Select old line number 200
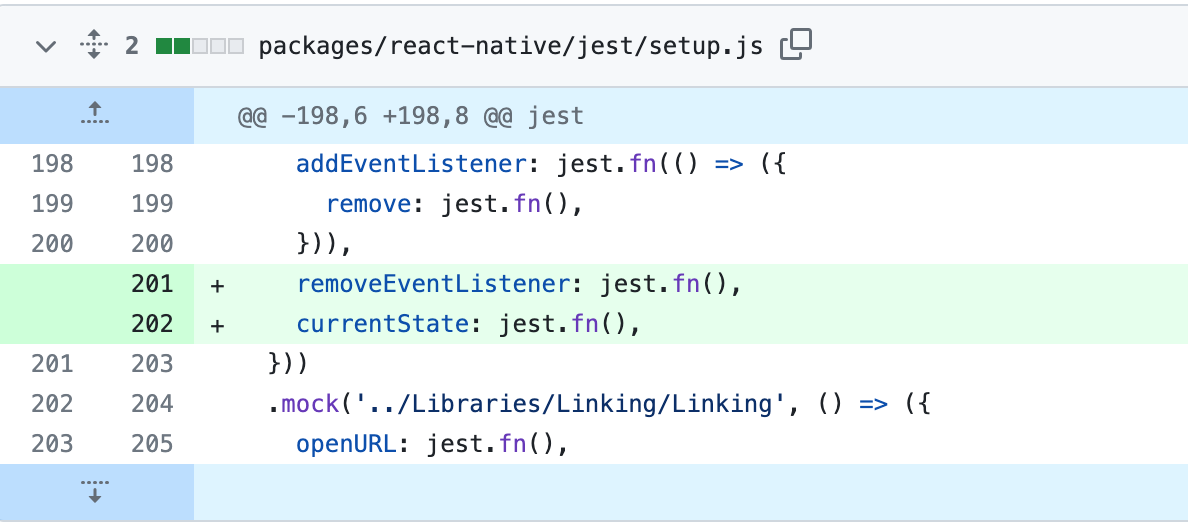Viewport: 1188px width, 524px height. 52,244
